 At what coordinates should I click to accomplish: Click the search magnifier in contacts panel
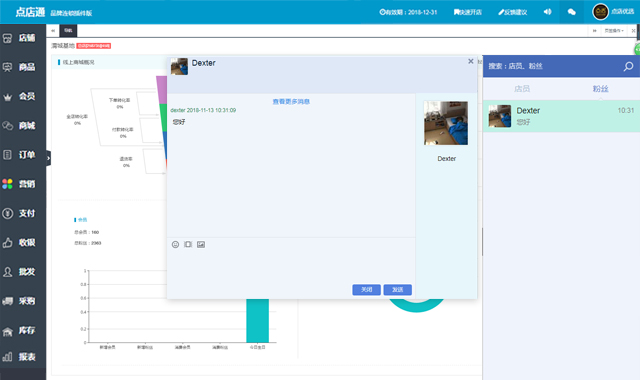click(628, 66)
